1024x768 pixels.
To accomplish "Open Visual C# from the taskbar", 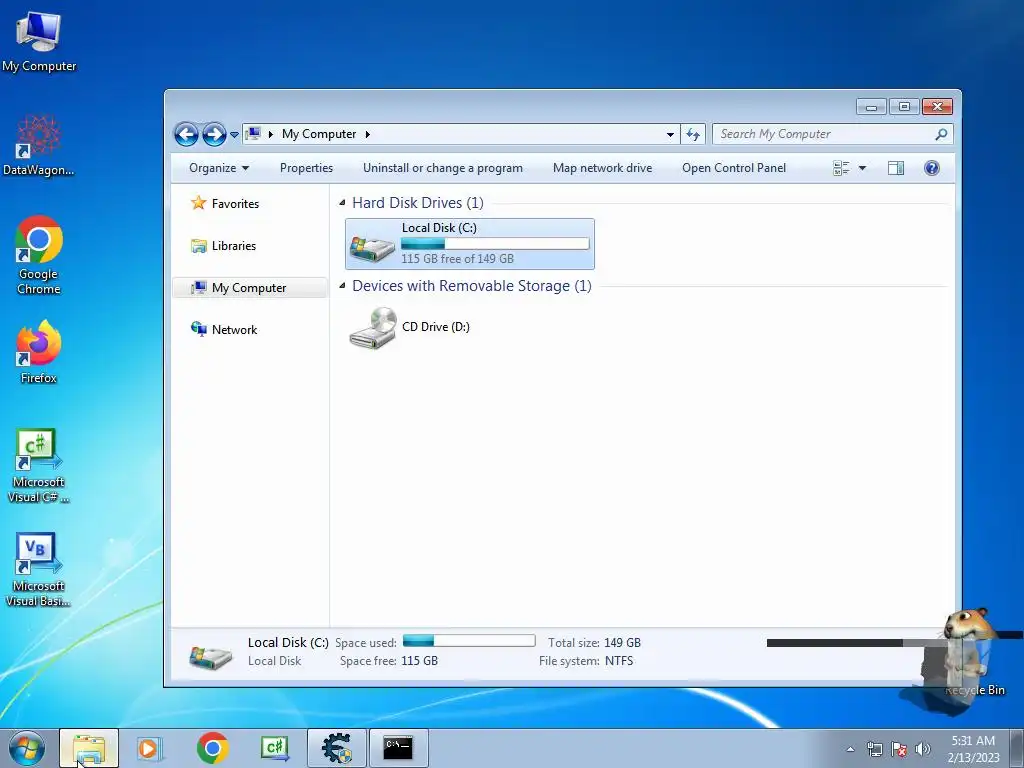I will [x=274, y=748].
